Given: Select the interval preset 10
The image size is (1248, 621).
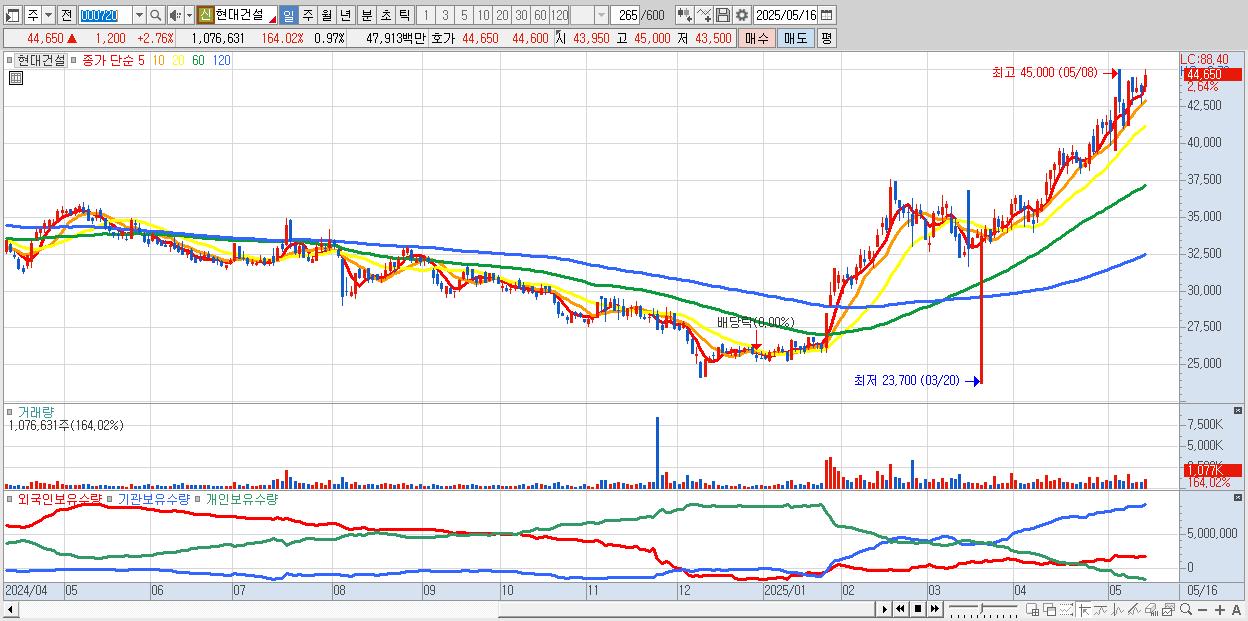Looking at the screenshot, I should tap(483, 15).
